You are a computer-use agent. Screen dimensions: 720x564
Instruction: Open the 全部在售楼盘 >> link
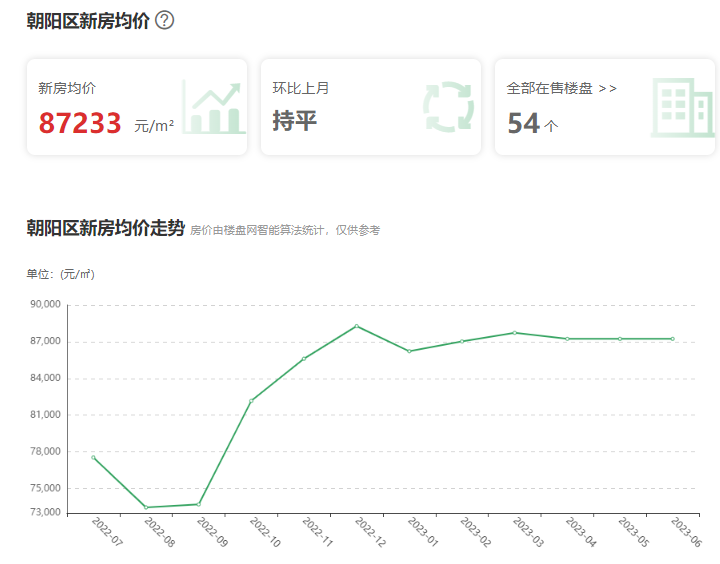(562, 88)
